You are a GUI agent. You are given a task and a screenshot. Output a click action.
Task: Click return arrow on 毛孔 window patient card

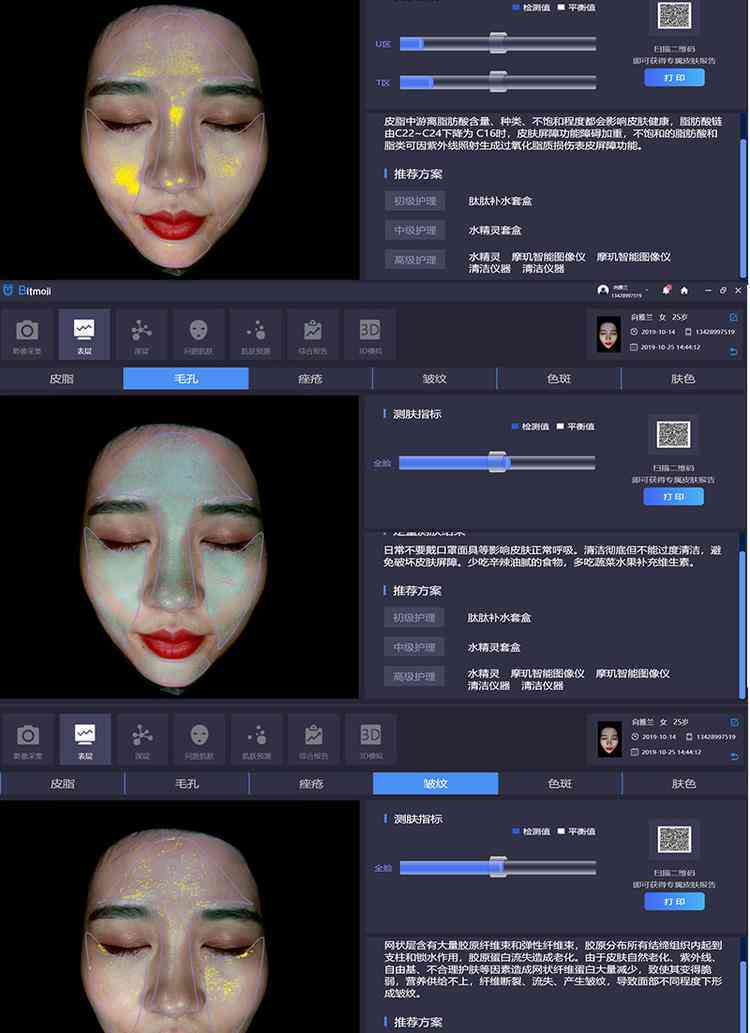coord(734,352)
